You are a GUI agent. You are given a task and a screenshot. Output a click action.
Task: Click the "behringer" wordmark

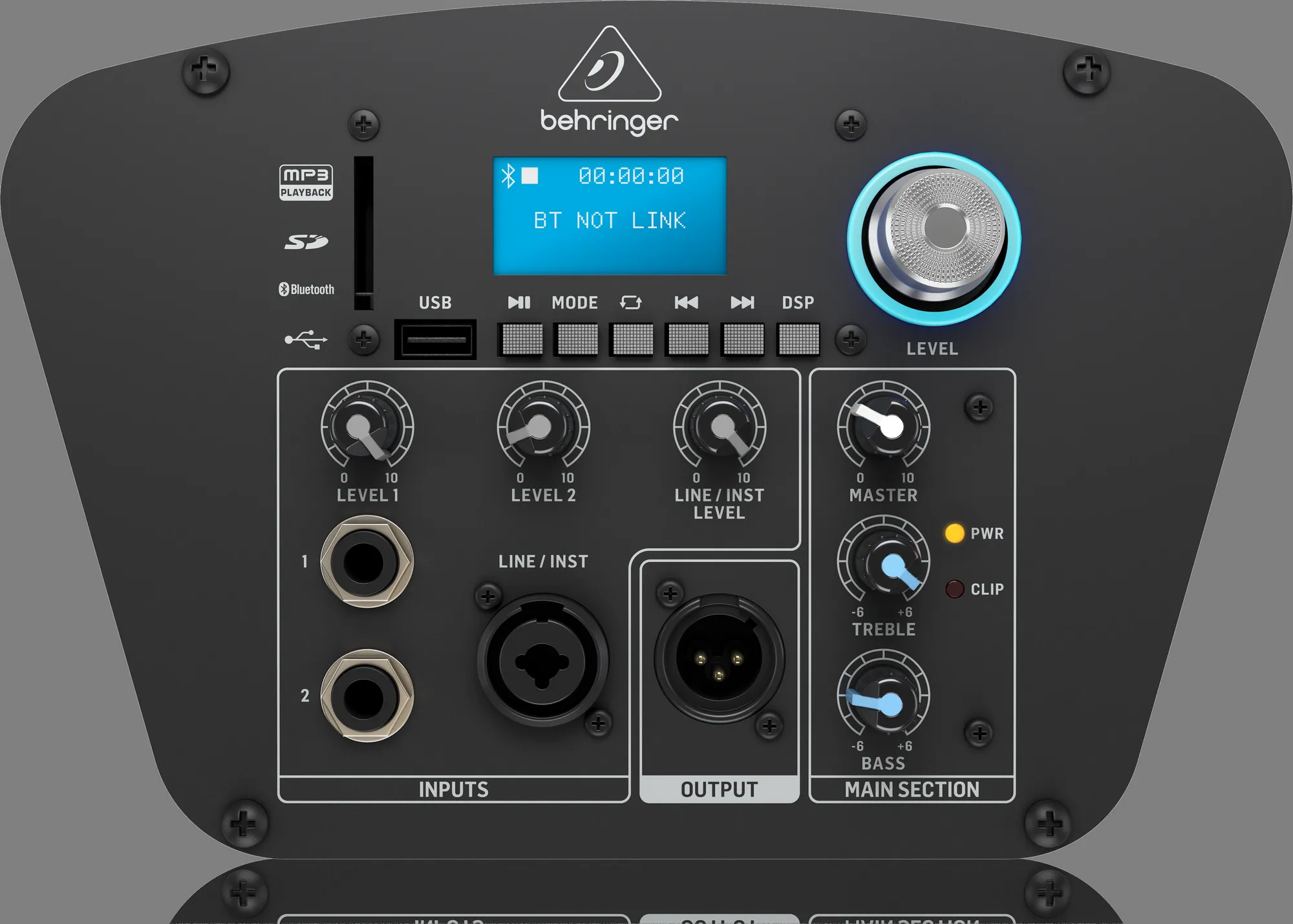coord(610,121)
